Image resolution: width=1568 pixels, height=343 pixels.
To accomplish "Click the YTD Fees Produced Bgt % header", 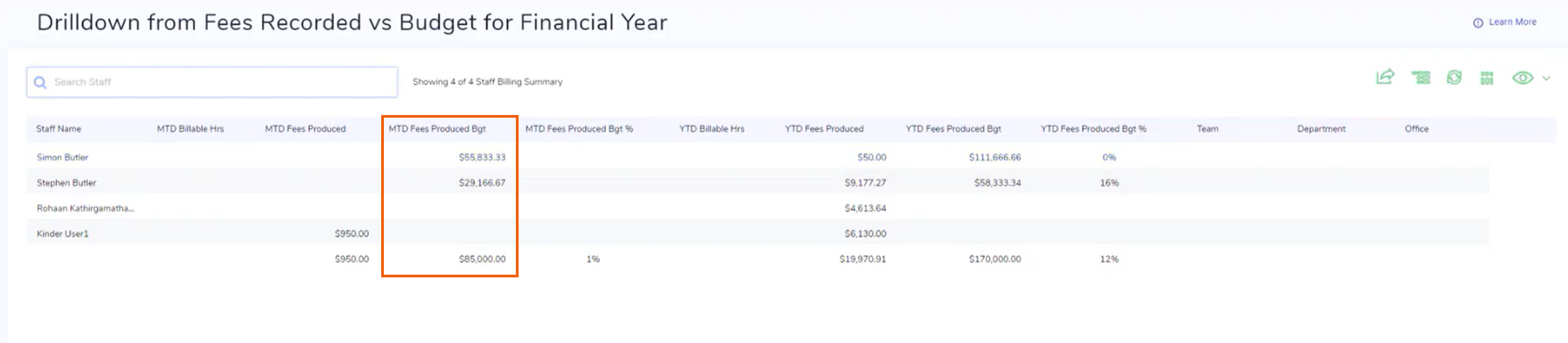I will pos(1093,129).
